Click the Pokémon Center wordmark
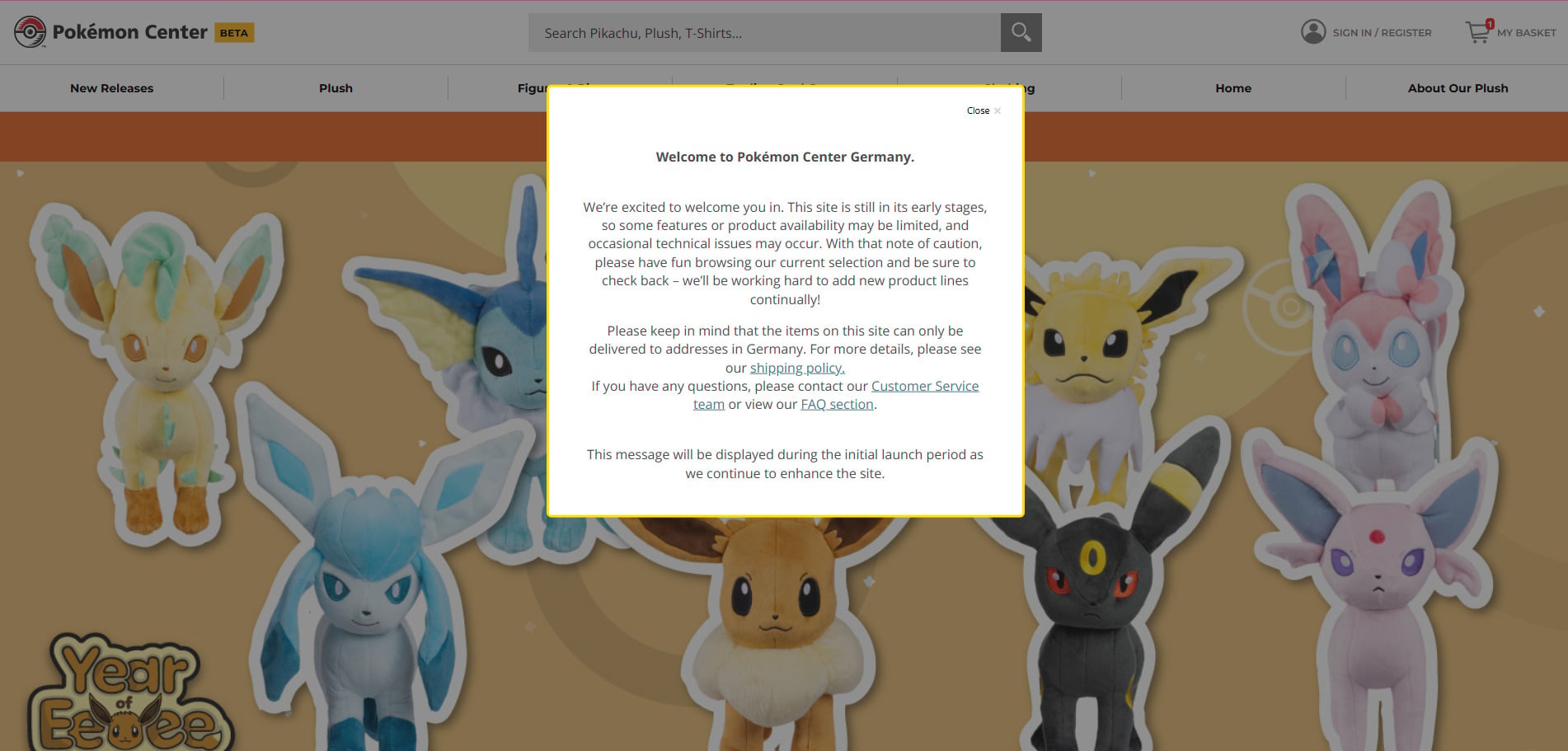 tap(130, 32)
